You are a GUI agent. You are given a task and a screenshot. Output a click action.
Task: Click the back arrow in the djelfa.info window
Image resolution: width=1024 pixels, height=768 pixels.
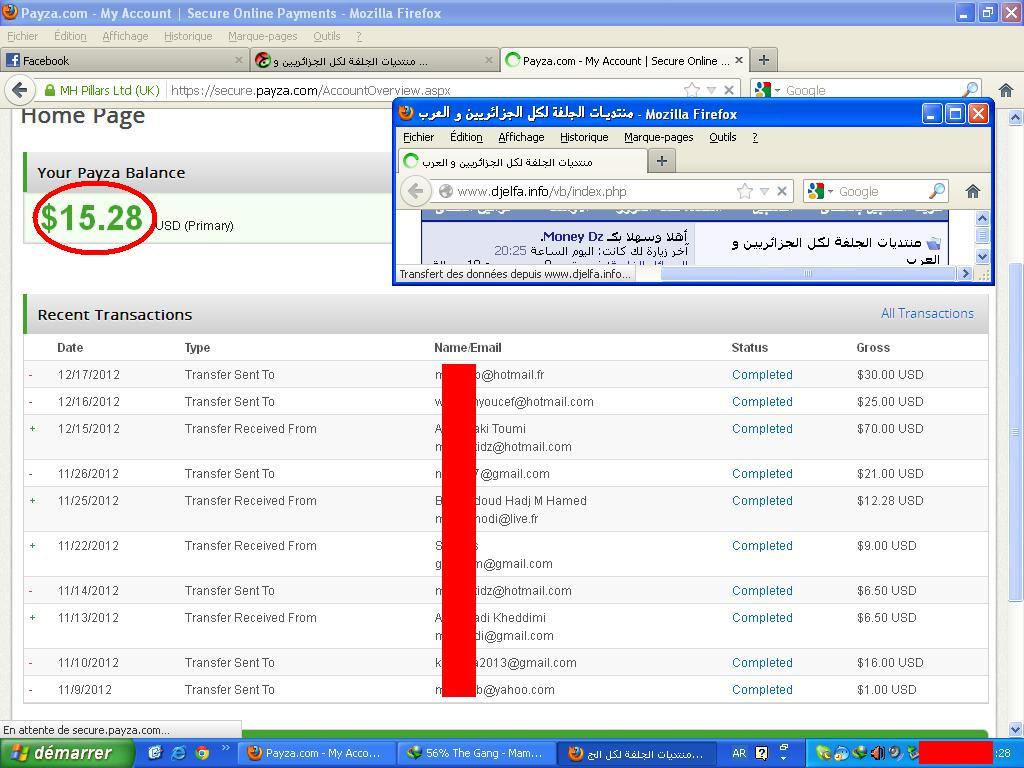pyautogui.click(x=415, y=191)
